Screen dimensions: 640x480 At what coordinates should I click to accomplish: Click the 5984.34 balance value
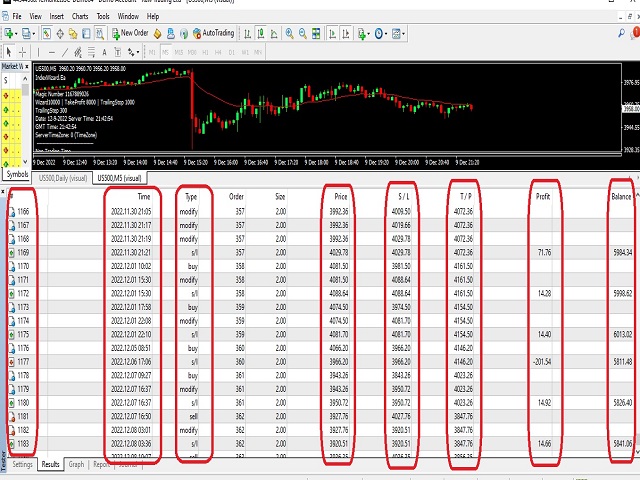tap(622, 252)
